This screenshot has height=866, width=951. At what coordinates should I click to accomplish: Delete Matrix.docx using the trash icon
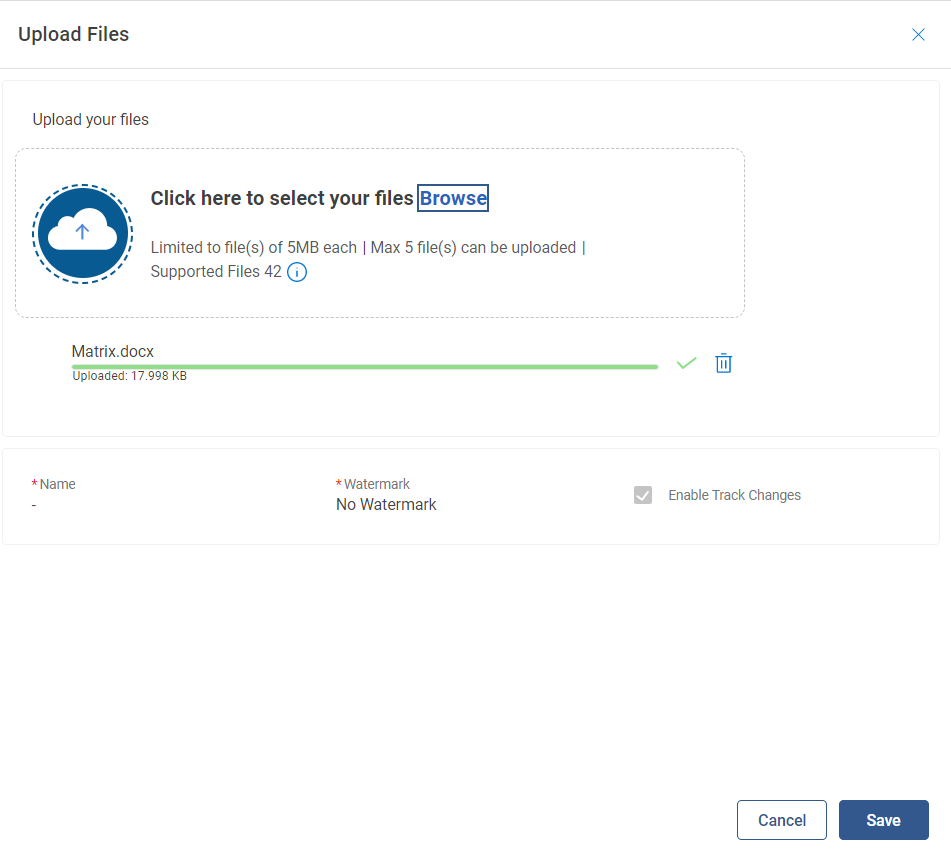point(723,364)
